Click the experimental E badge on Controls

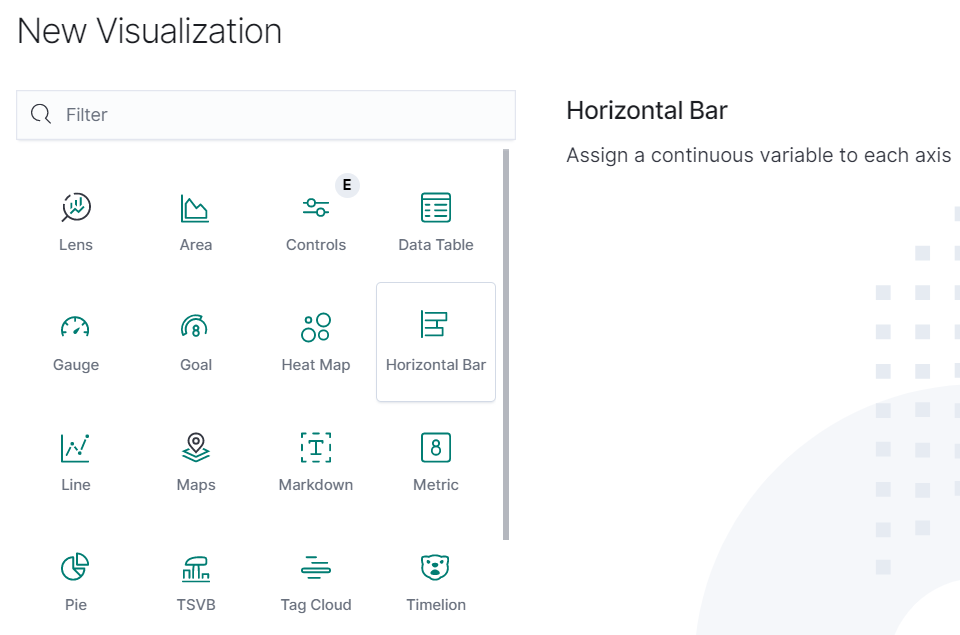(x=347, y=185)
